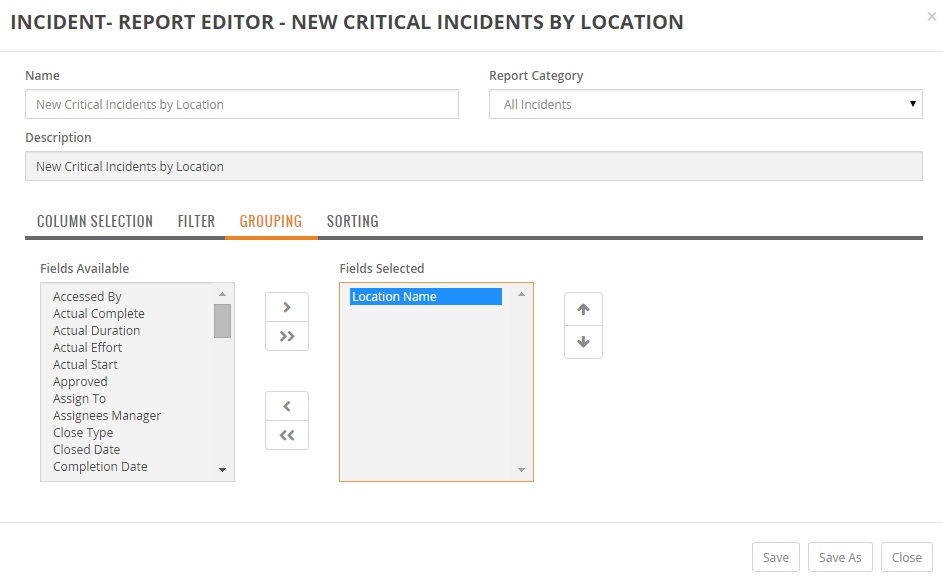Switch to the Column Selection tab
Image resolution: width=943 pixels, height=581 pixels.
[95, 221]
